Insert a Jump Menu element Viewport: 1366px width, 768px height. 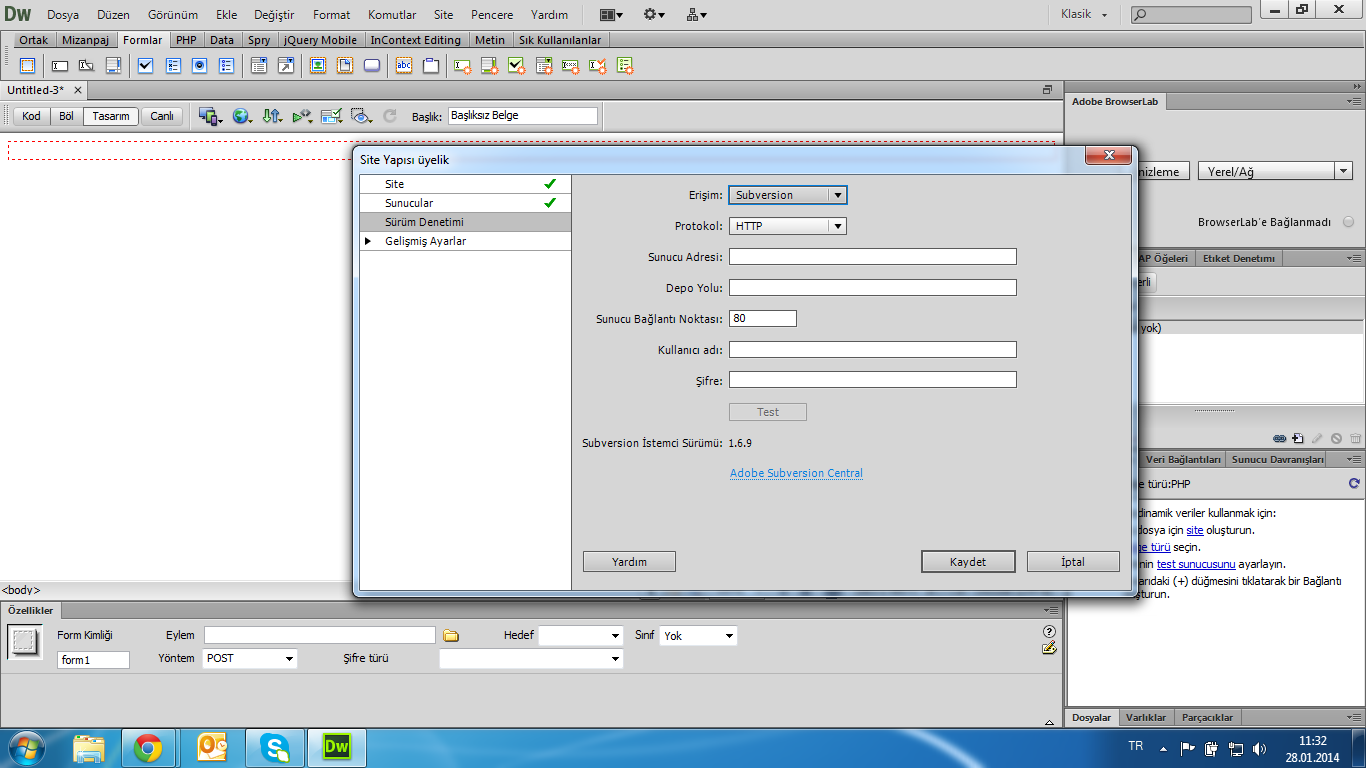tap(286, 66)
